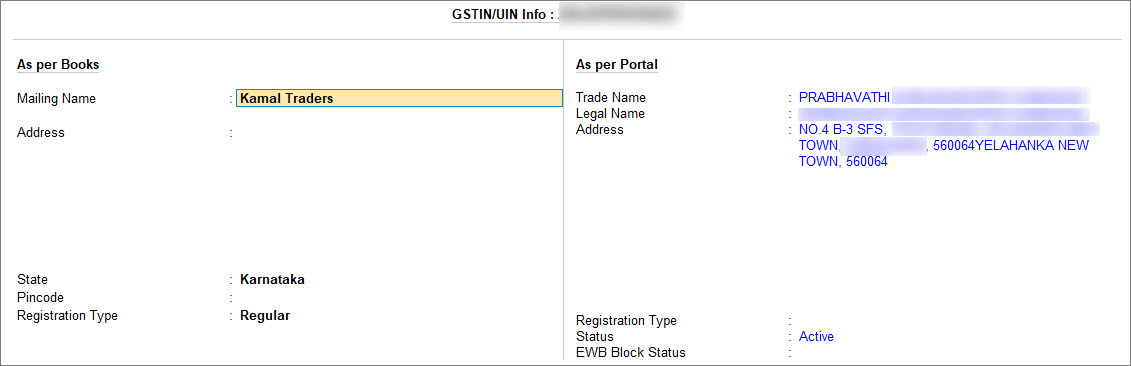
Task: Select the Registration Type value 'Regular'
Action: click(x=265, y=315)
